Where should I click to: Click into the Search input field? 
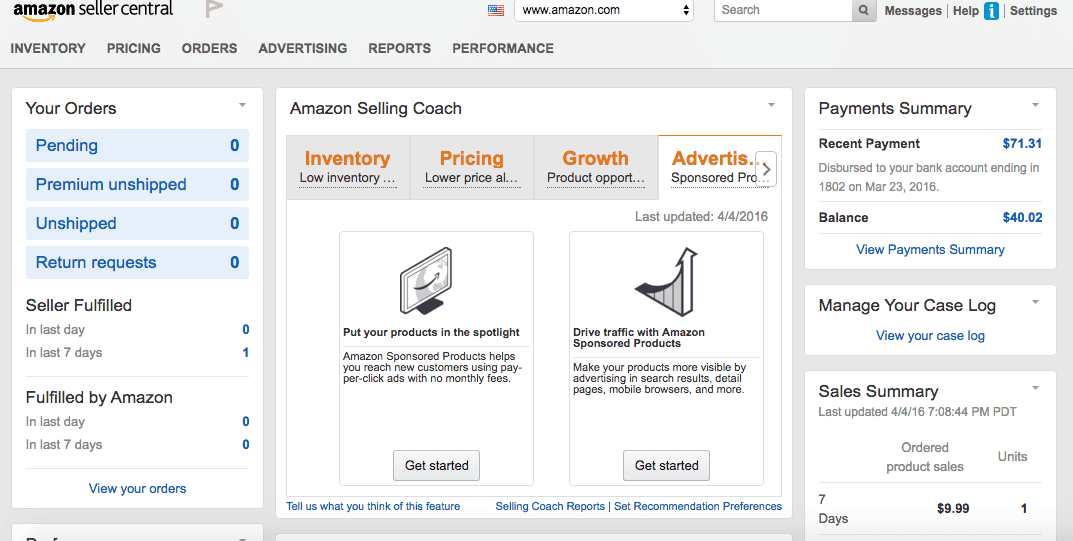(x=782, y=10)
